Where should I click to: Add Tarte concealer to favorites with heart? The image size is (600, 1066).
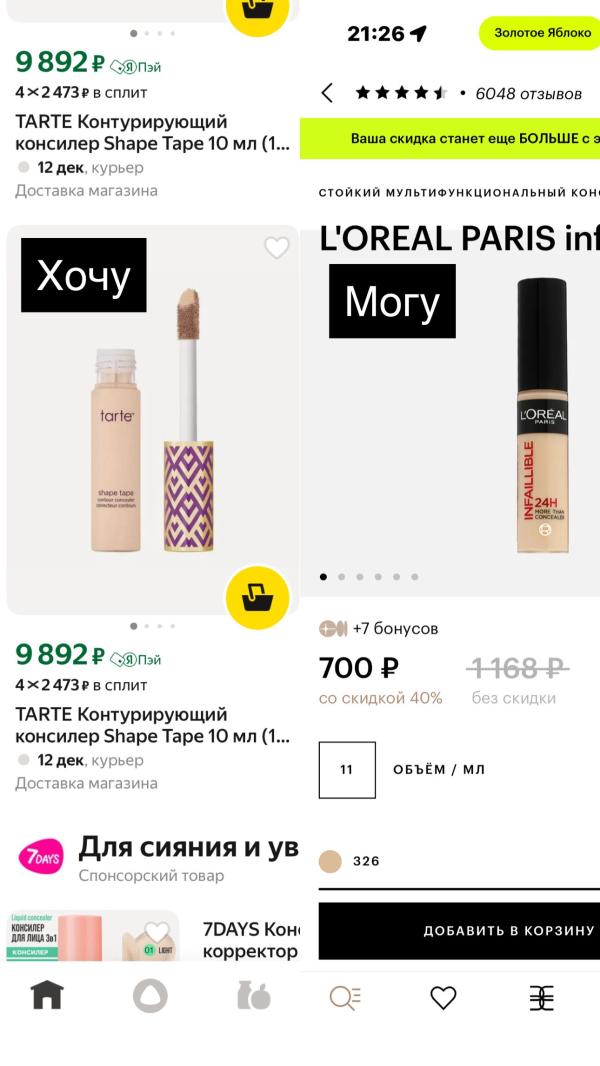tap(277, 247)
